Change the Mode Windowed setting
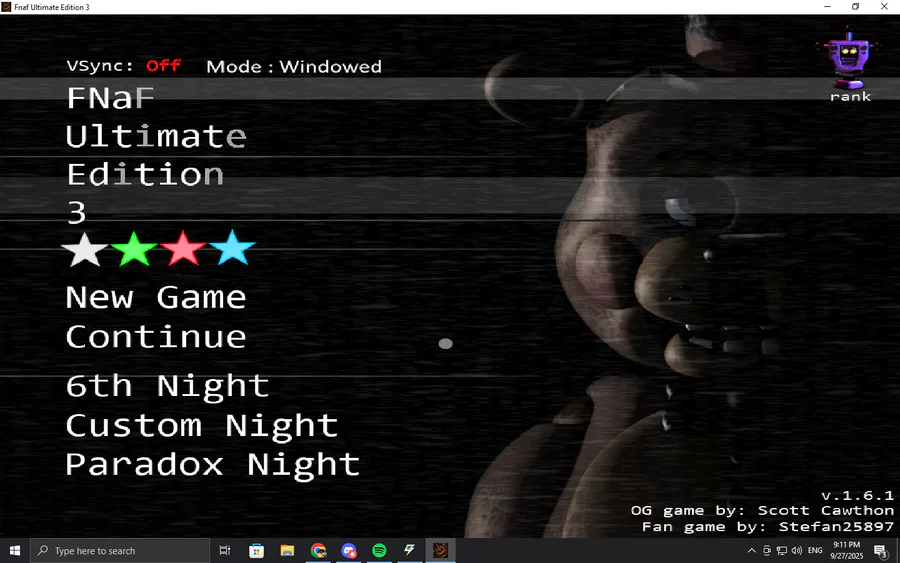Image resolution: width=900 pixels, height=563 pixels. click(294, 67)
